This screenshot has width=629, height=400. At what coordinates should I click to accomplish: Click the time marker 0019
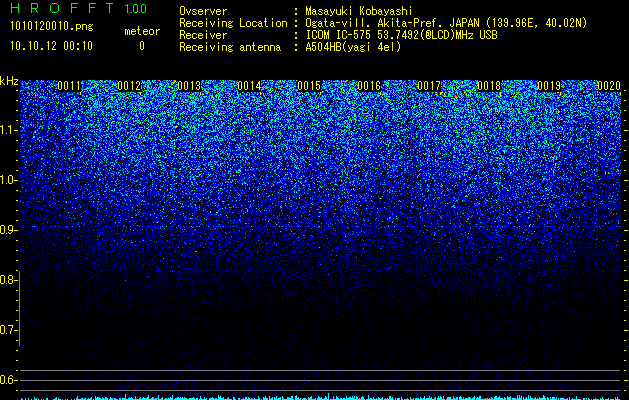(x=549, y=86)
